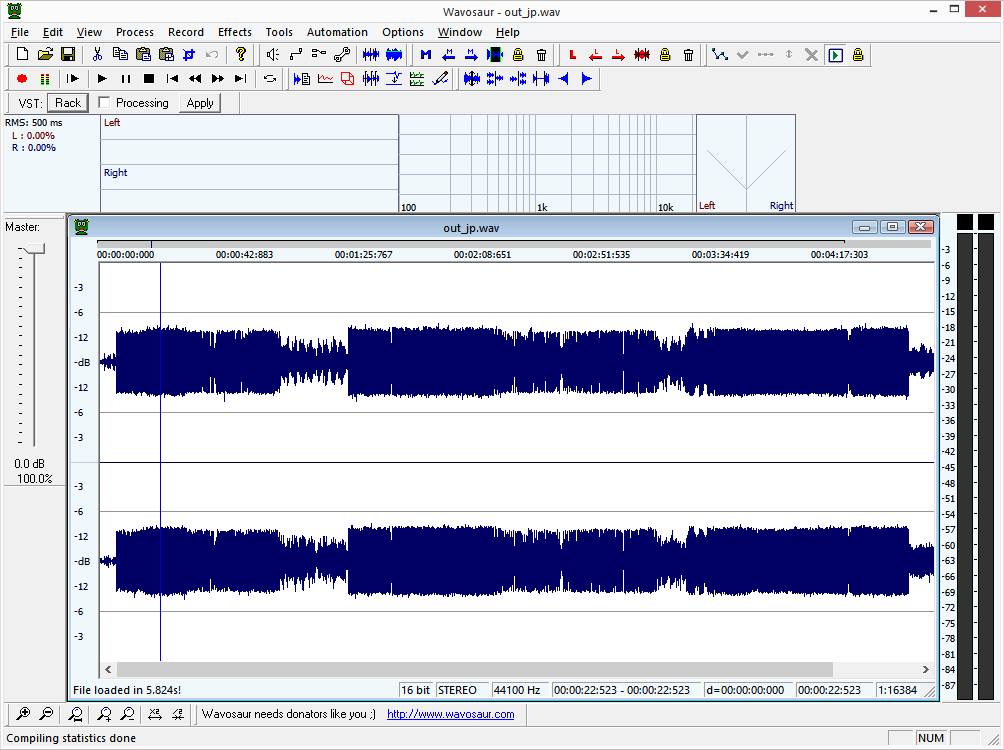Screen dimensions: 1004x750
Task: Toggle the loop playback icon
Action: point(270,79)
